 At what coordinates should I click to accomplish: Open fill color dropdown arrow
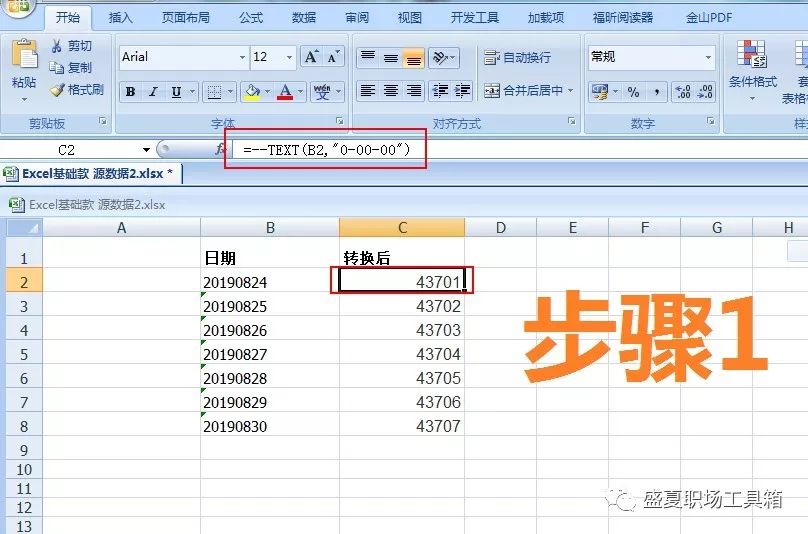point(267,92)
